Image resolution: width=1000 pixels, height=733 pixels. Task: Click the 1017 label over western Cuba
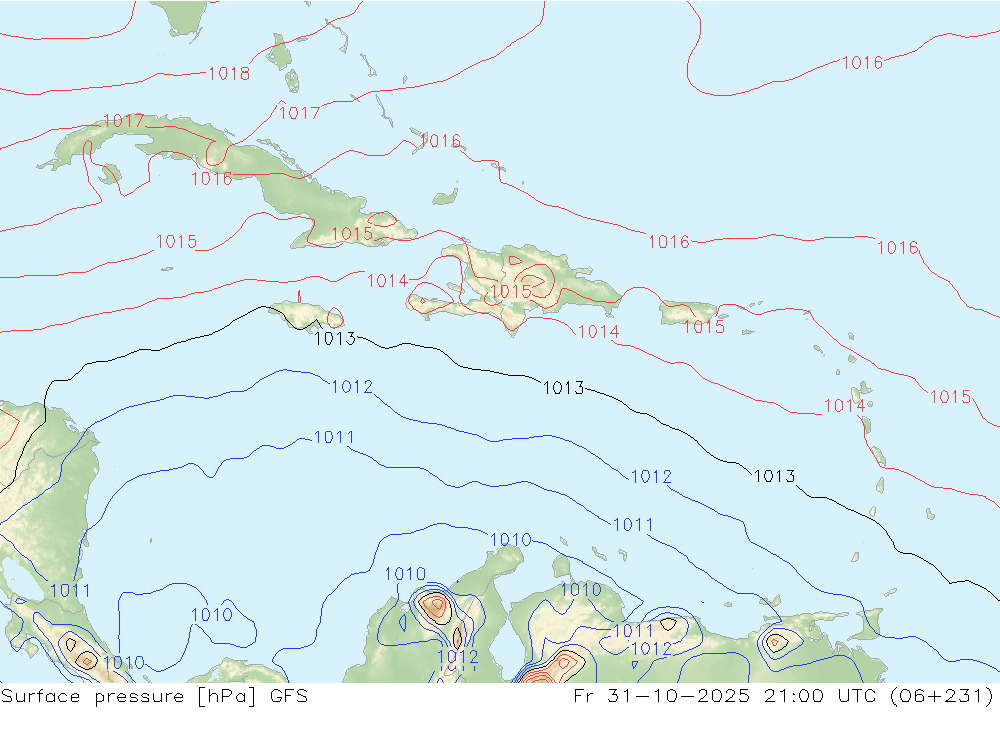[124, 121]
